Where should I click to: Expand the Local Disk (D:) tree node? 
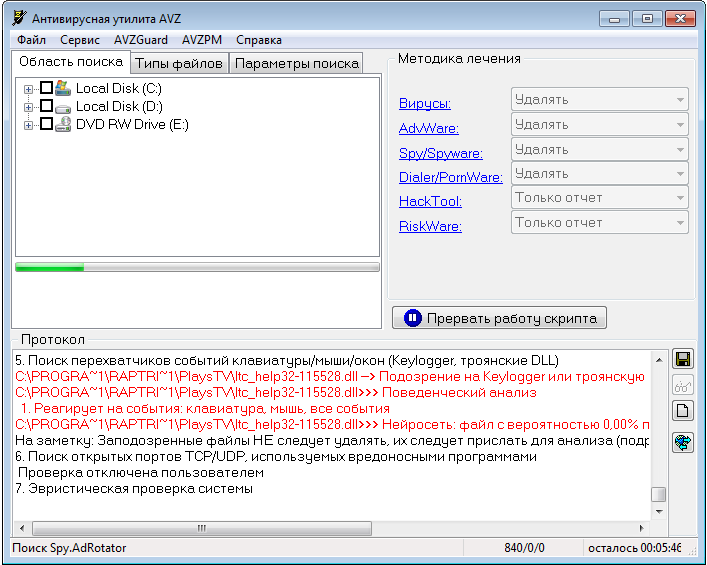[28, 107]
